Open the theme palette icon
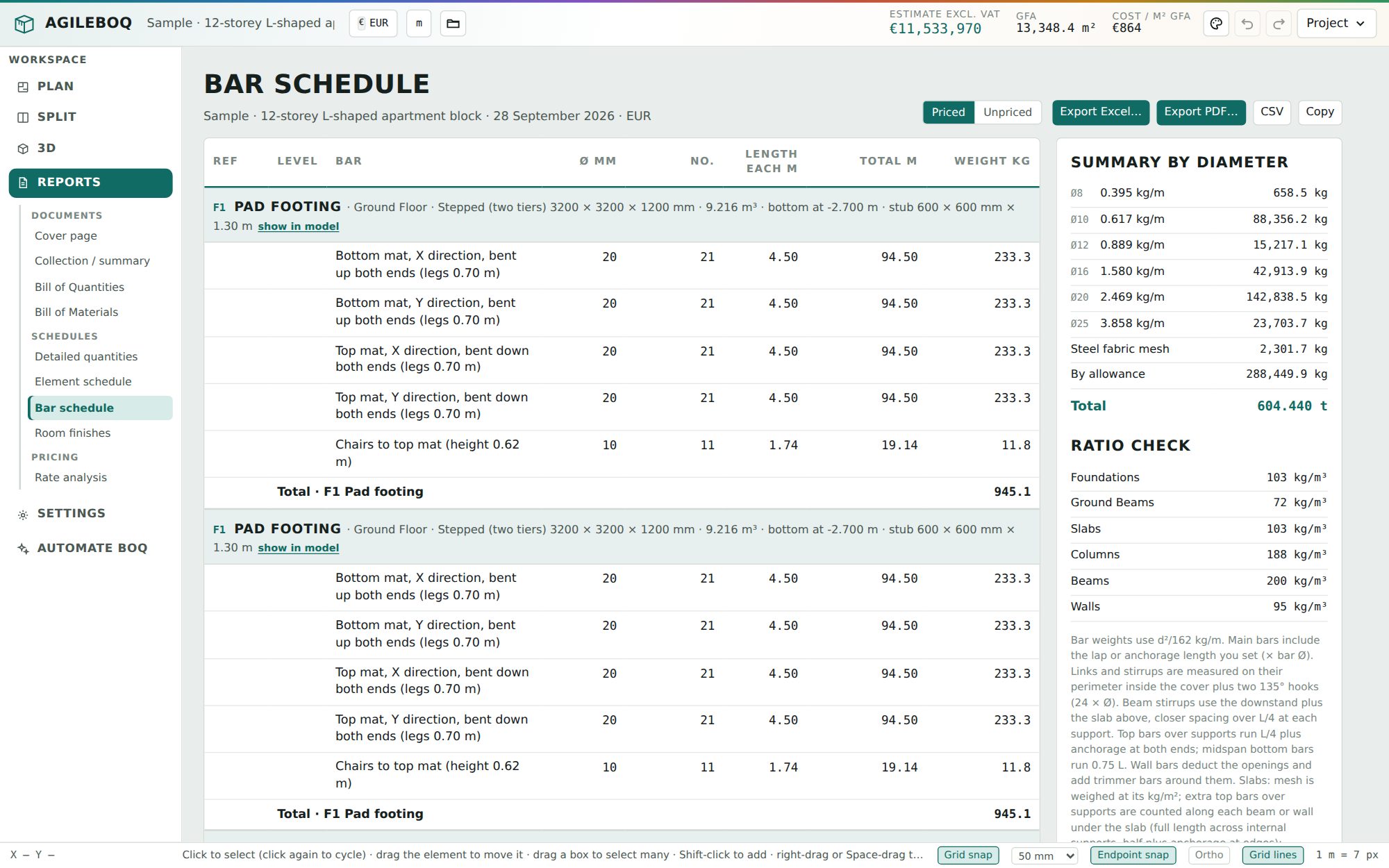This screenshot has width=1389, height=868. pos(1216,24)
